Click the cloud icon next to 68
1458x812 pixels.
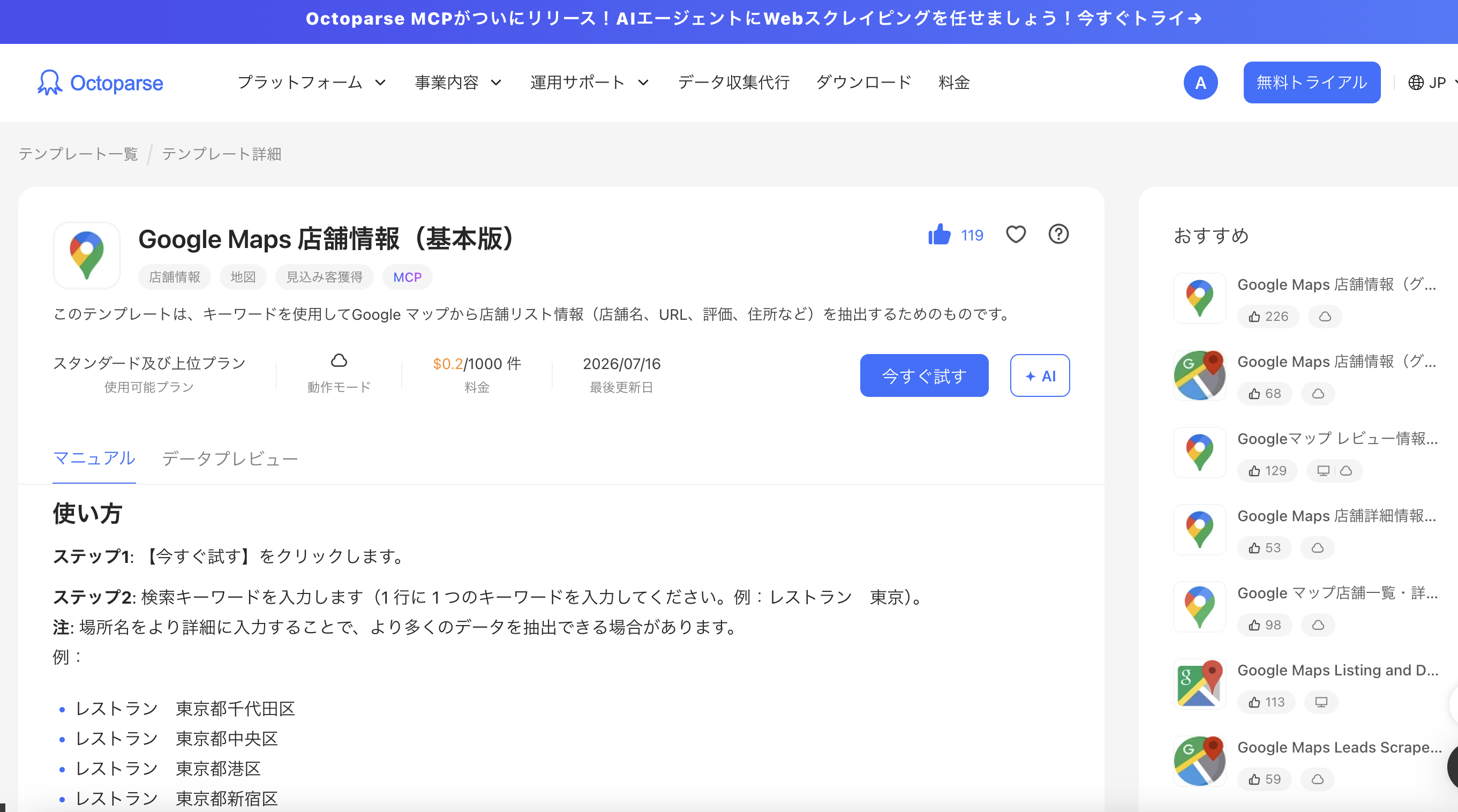point(1318,394)
